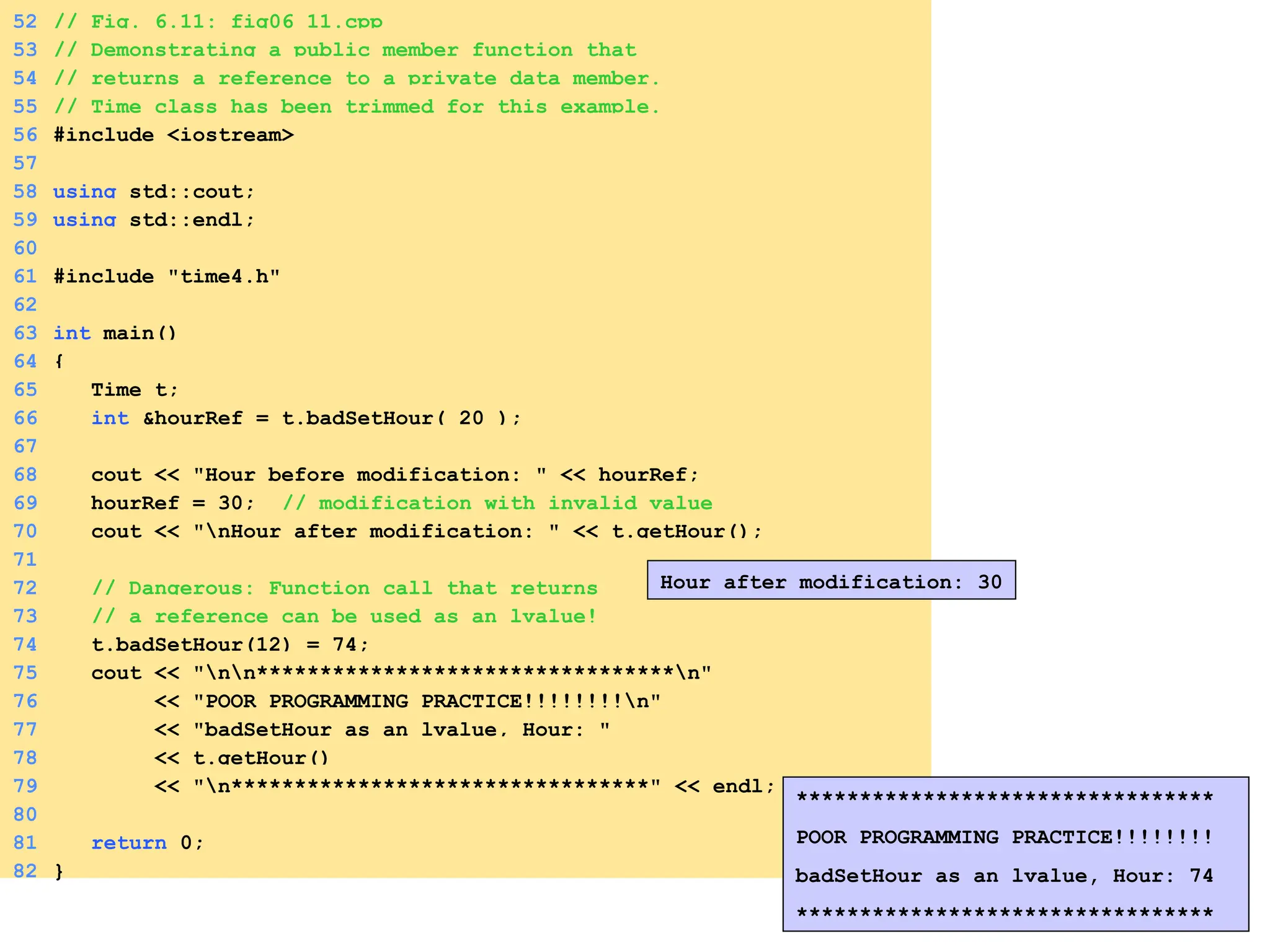Image resolution: width=1270 pixels, height=952 pixels.
Task: Click 'int main()' function header
Action: 115,333
